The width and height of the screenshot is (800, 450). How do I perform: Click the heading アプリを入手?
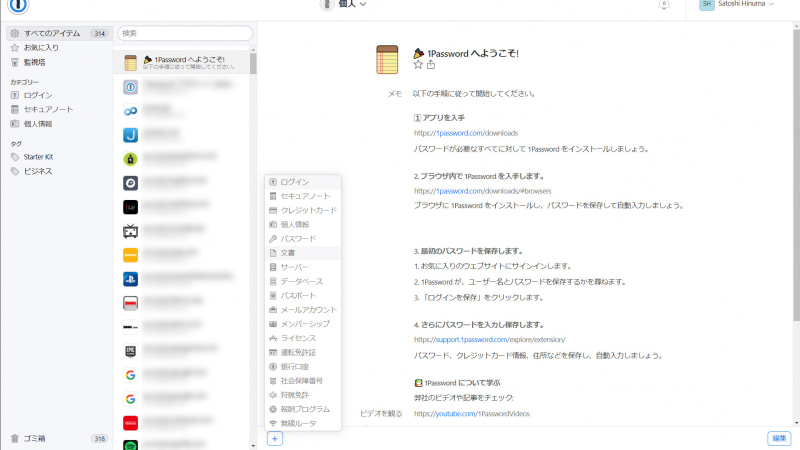point(443,118)
